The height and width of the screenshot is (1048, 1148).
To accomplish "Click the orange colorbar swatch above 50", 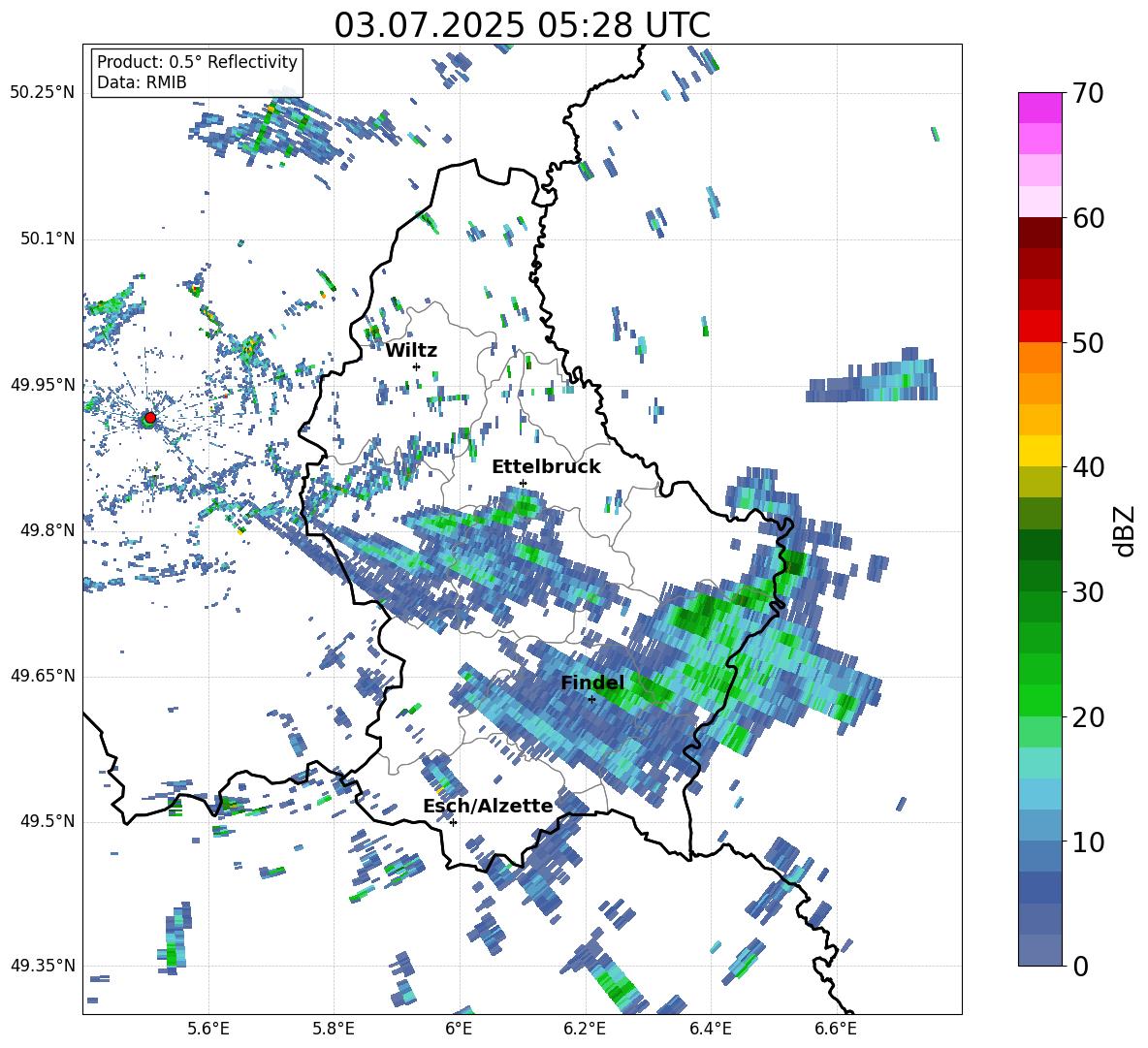I will pos(1039,358).
